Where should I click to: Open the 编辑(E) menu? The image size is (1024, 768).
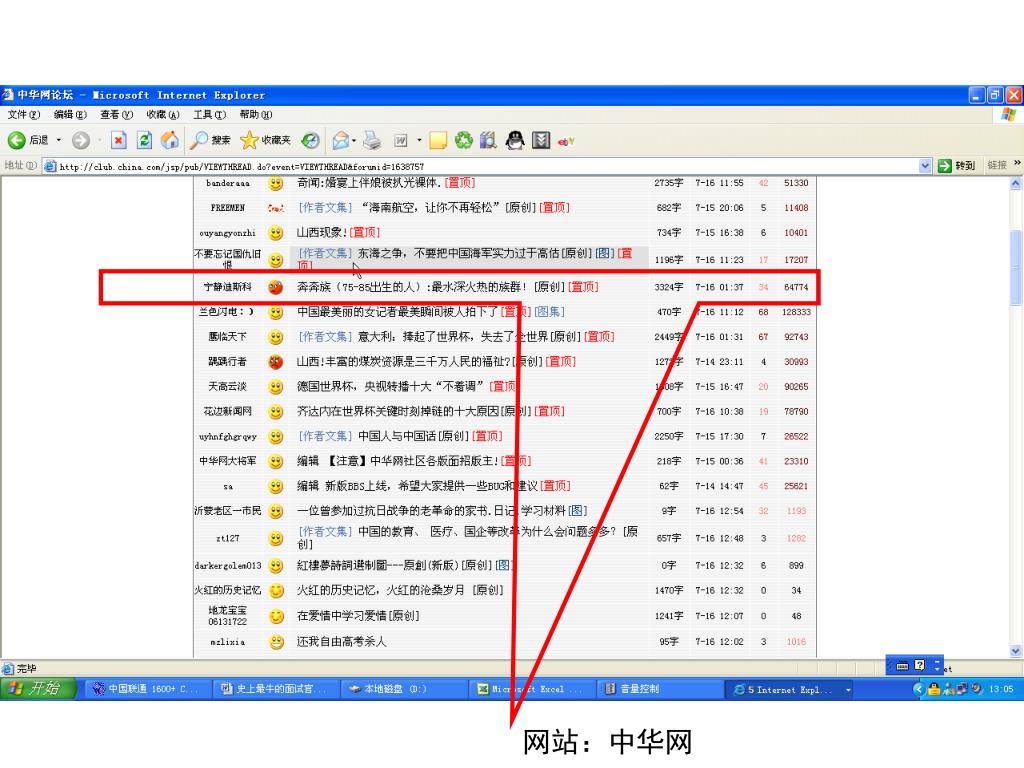[70, 115]
